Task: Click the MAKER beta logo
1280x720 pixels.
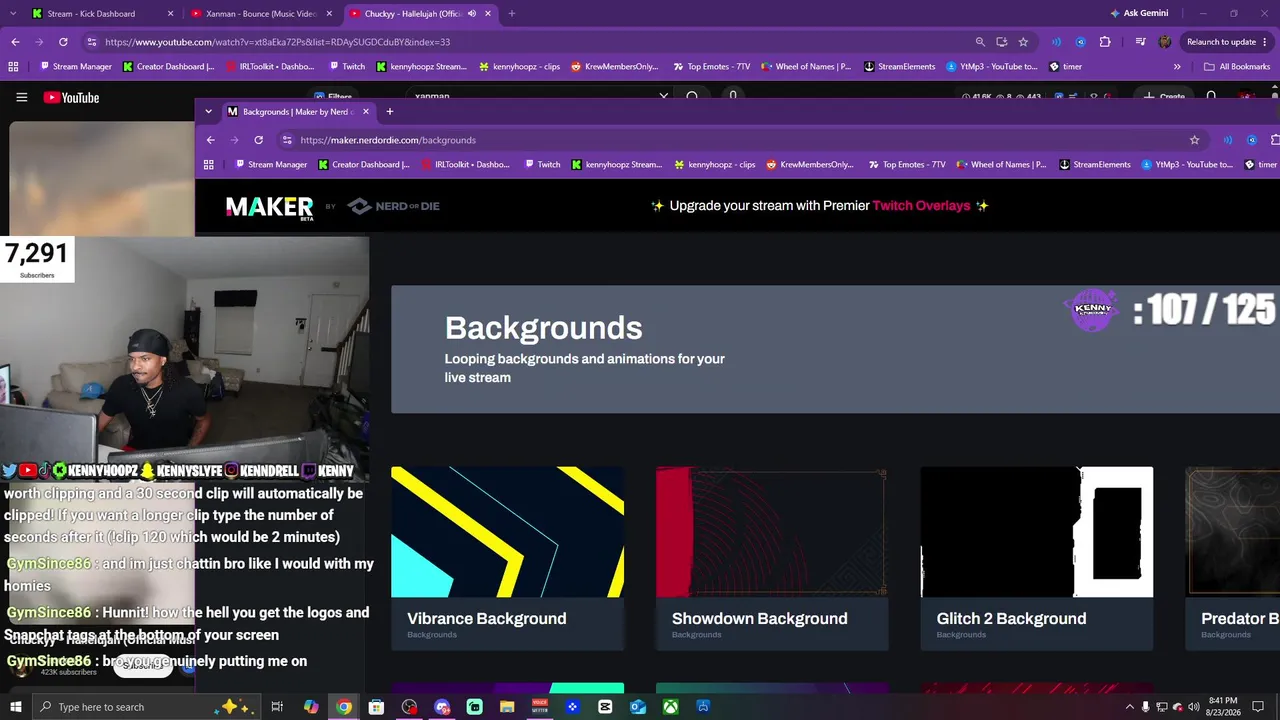Action: [270, 207]
